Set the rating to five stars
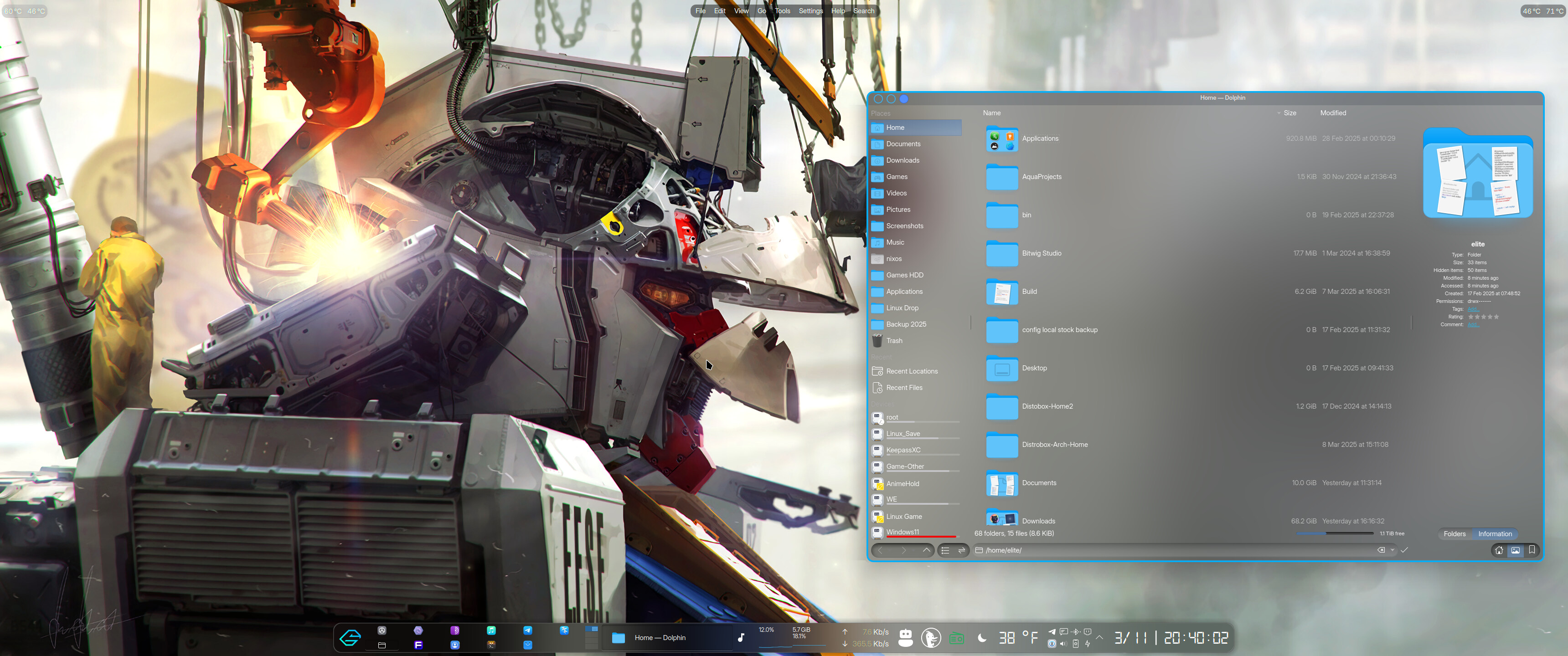Image resolution: width=1568 pixels, height=656 pixels. [x=1497, y=317]
